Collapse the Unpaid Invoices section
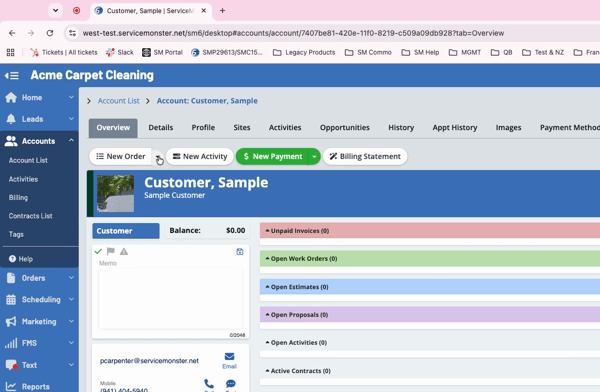Image resolution: width=600 pixels, height=392 pixels. 267,230
